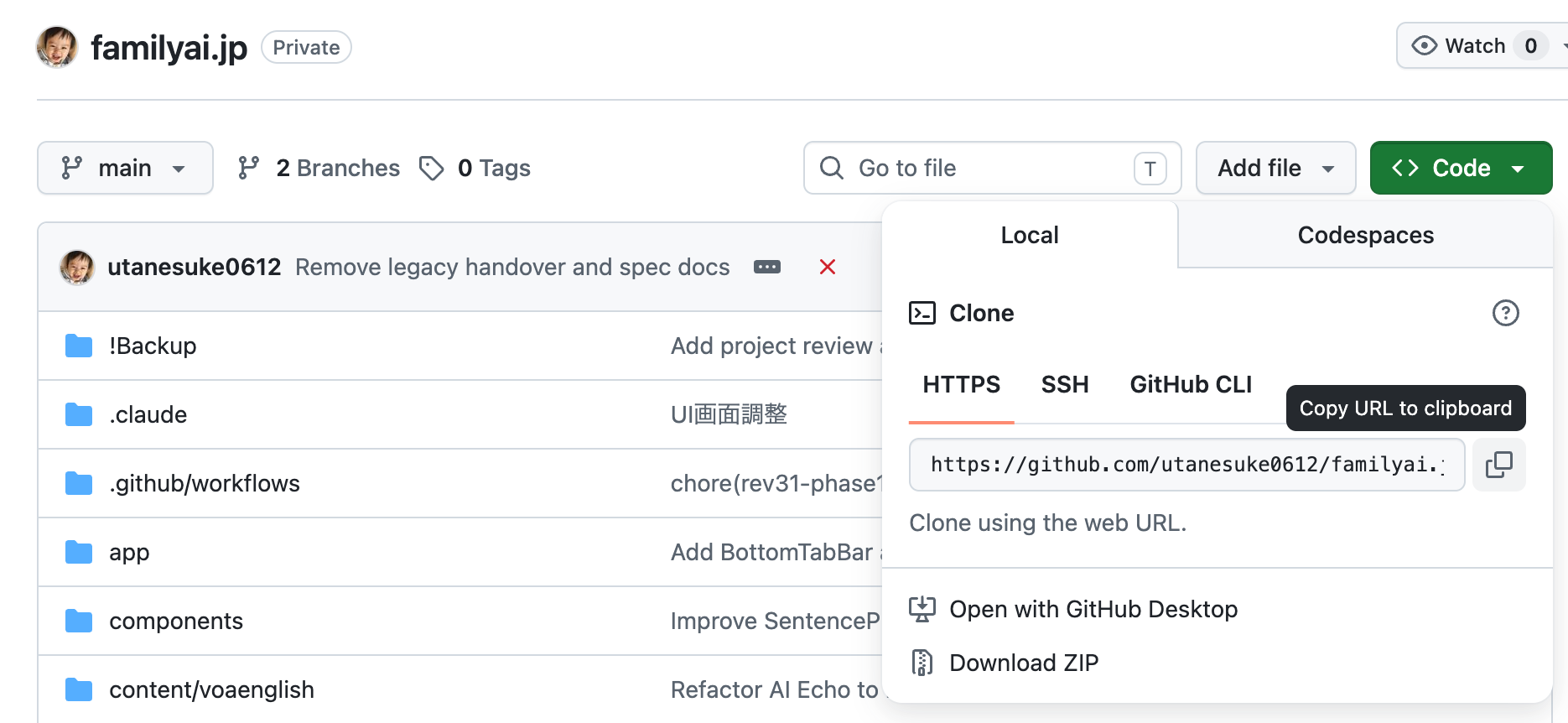This screenshot has height=723, width=1568.
Task: Click the !Backup folder icon
Action: pyautogui.click(x=79, y=346)
